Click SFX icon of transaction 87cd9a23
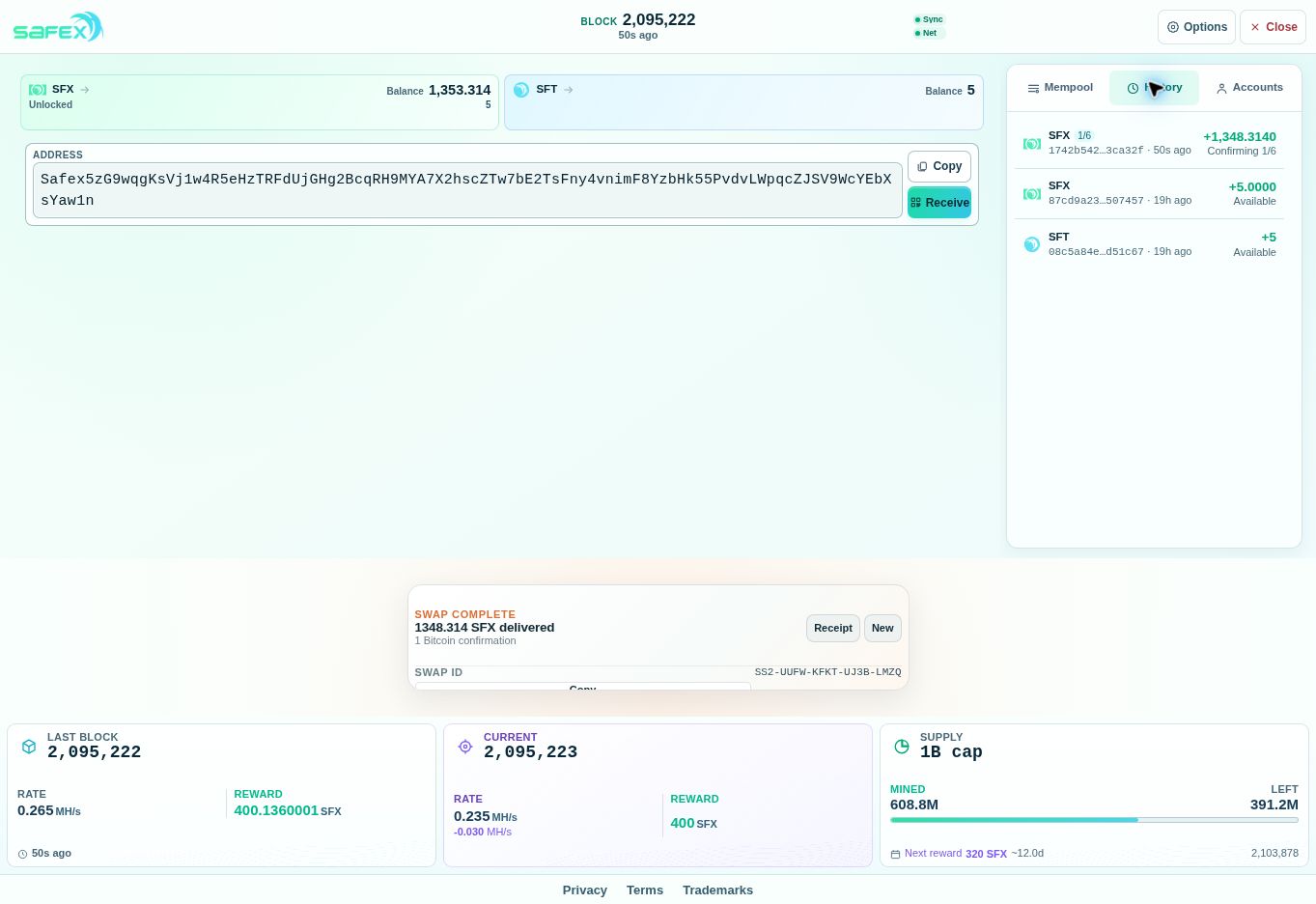 (x=1032, y=194)
